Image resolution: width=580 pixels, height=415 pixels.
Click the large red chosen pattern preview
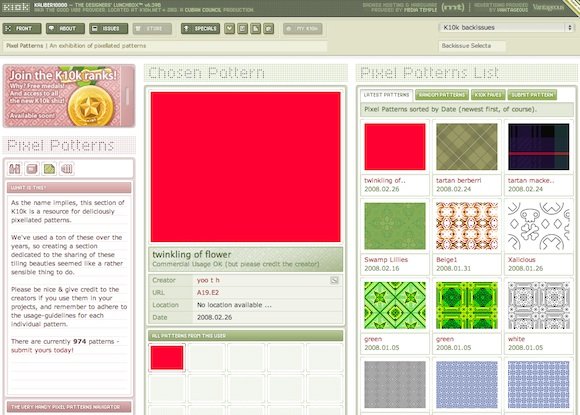tap(246, 167)
